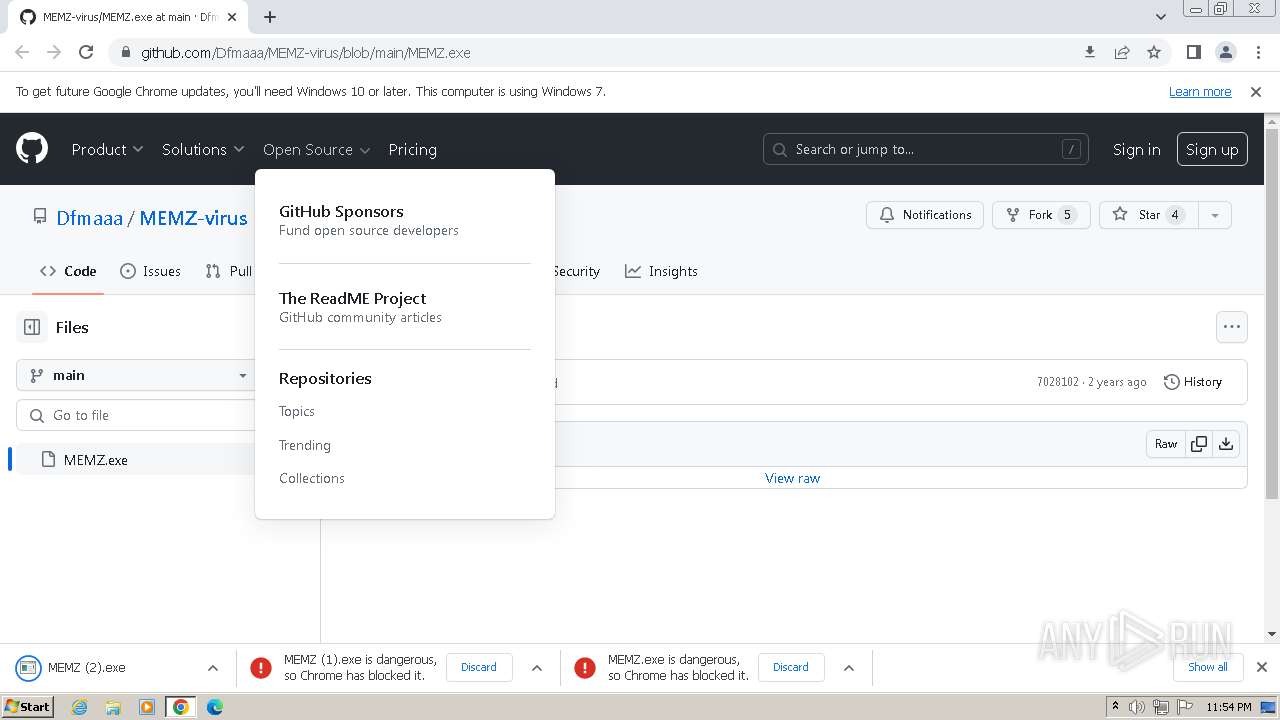1280x720 pixels.
Task: Open Microsoft Edge from taskbar
Action: tap(215, 707)
